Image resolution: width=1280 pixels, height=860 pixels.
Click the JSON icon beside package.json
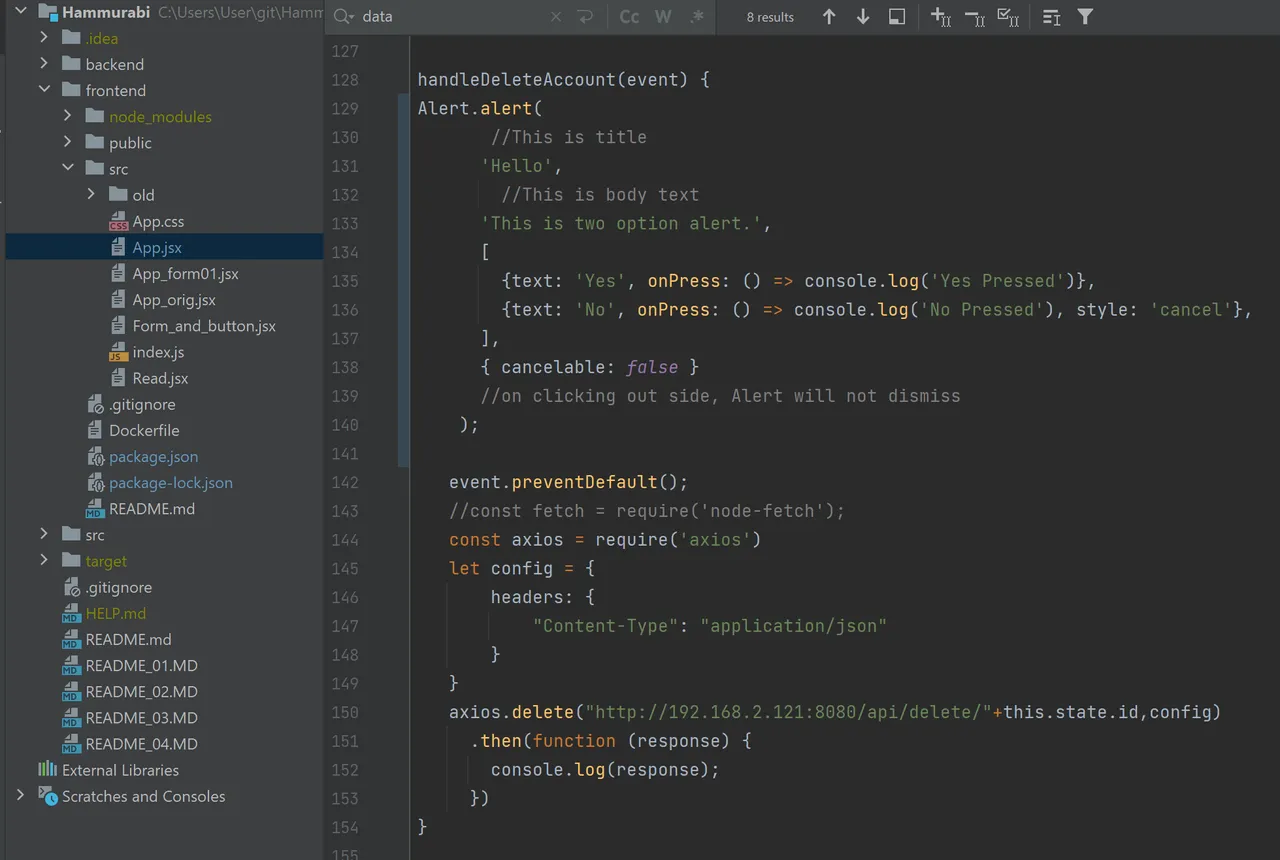click(95, 457)
